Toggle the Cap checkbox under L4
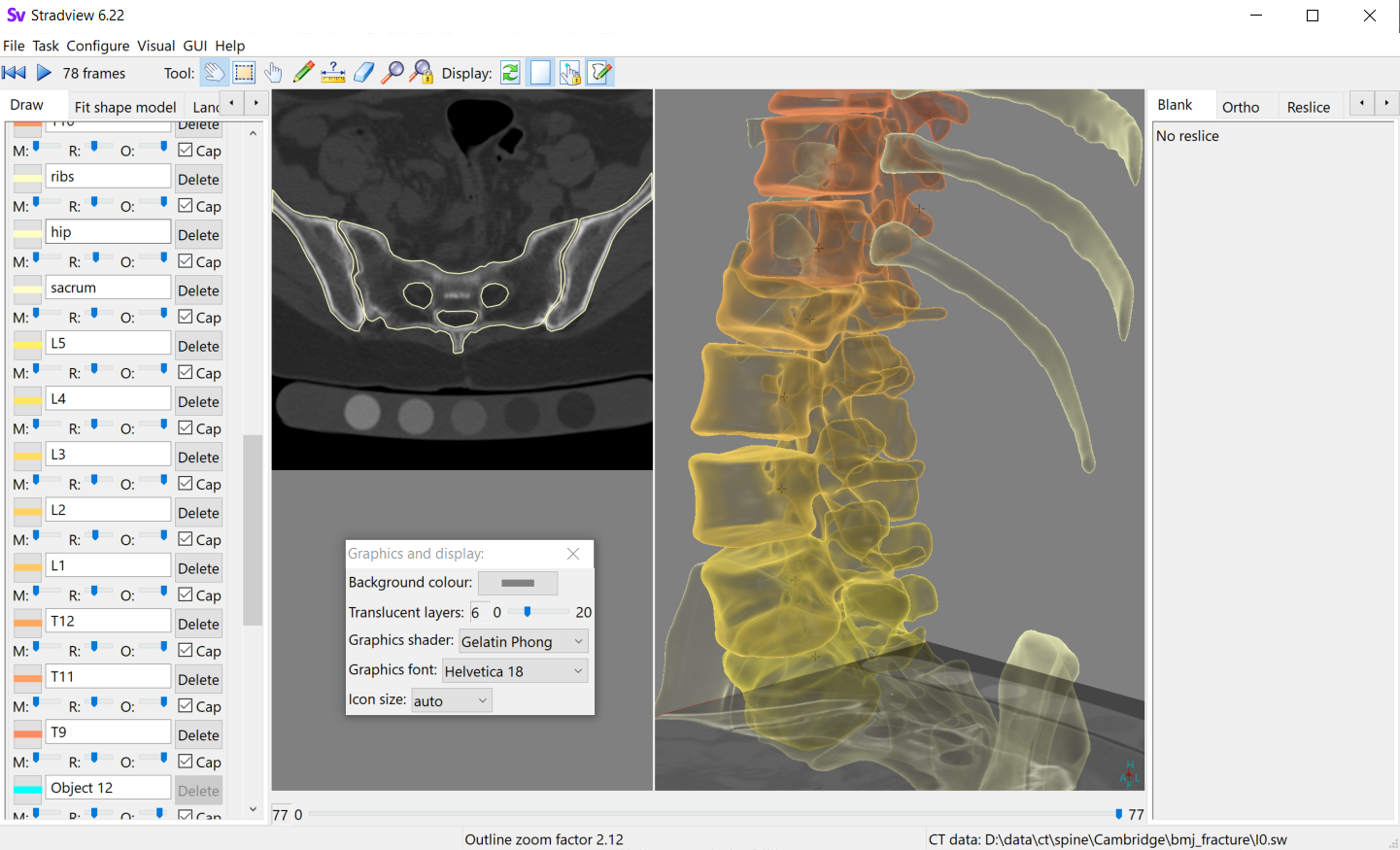The height and width of the screenshot is (850, 1400). click(186, 428)
